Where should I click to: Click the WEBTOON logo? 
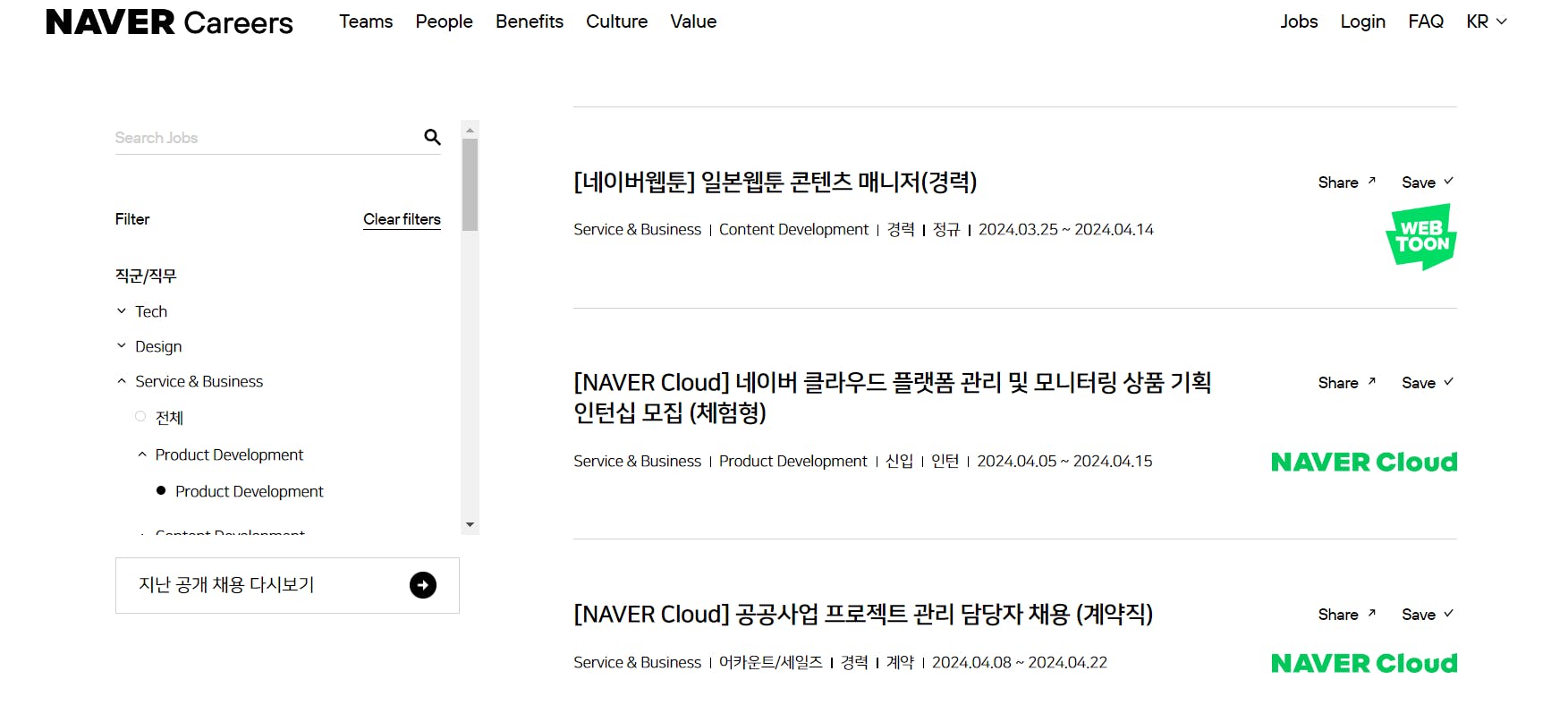click(x=1421, y=237)
